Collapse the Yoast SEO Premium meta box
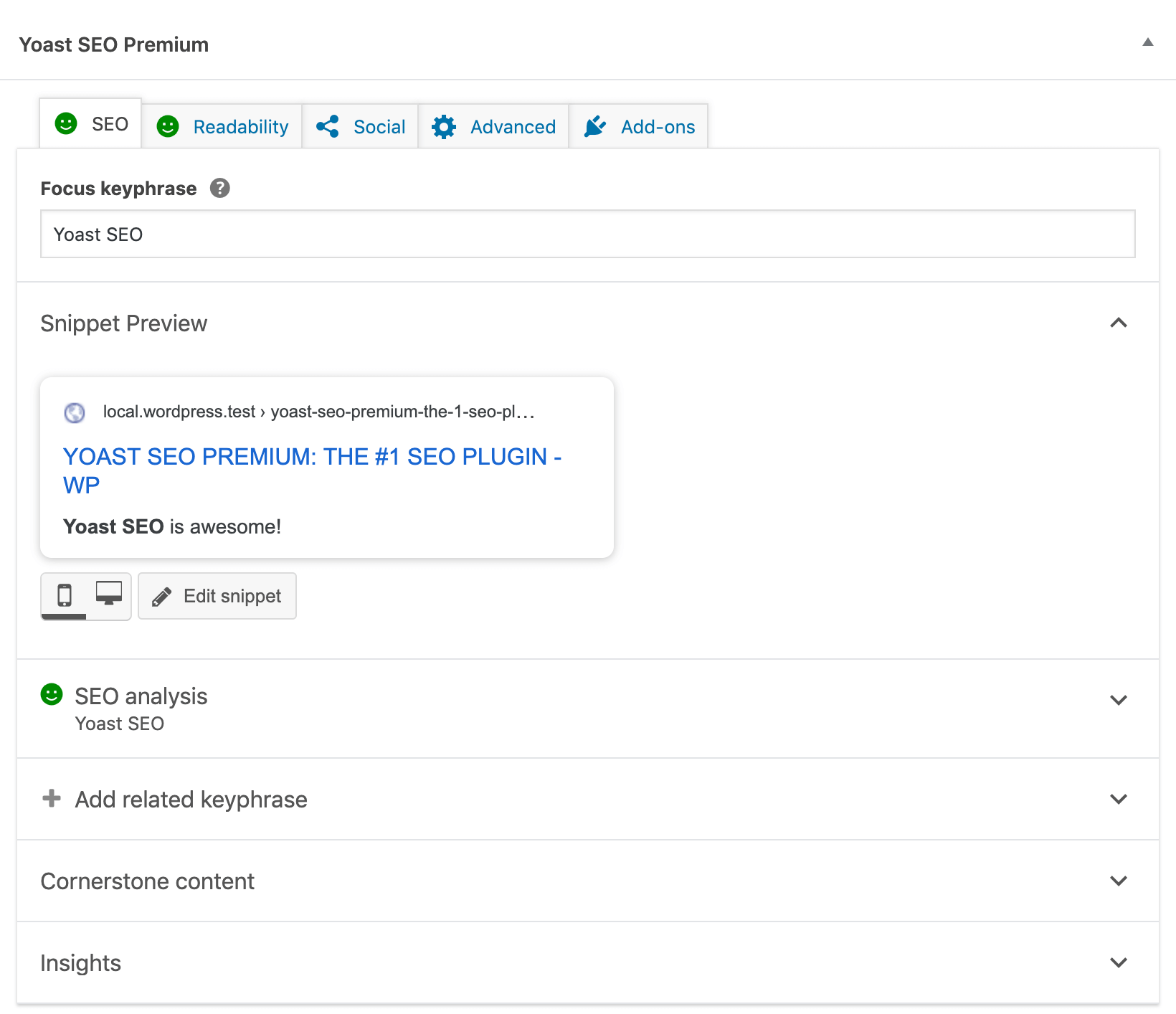The image size is (1176, 1014). [x=1146, y=42]
